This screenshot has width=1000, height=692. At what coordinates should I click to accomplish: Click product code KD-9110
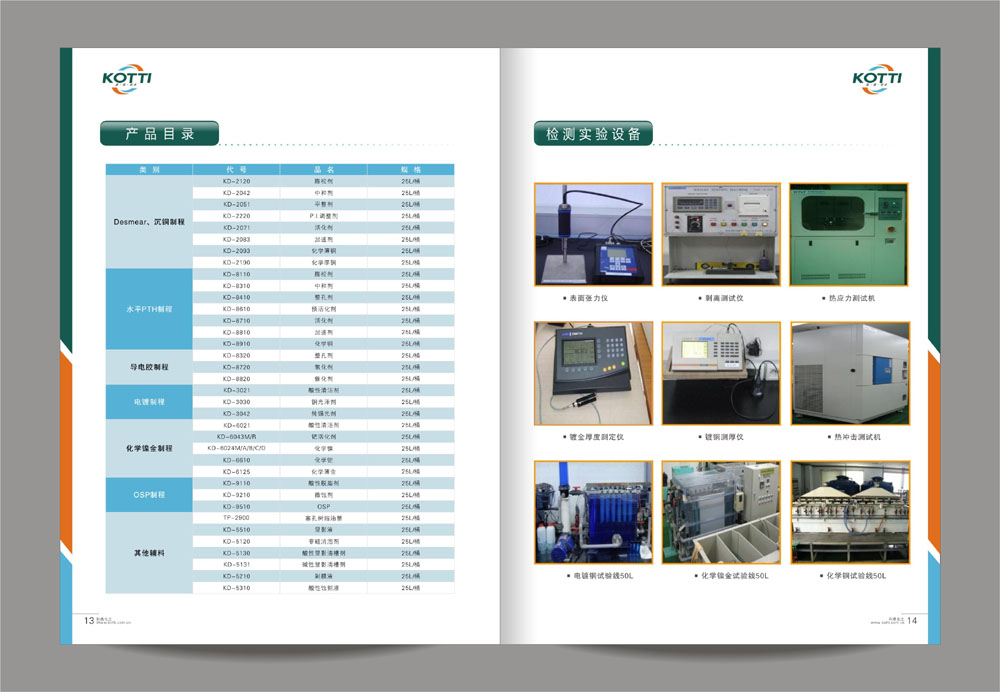(237, 483)
